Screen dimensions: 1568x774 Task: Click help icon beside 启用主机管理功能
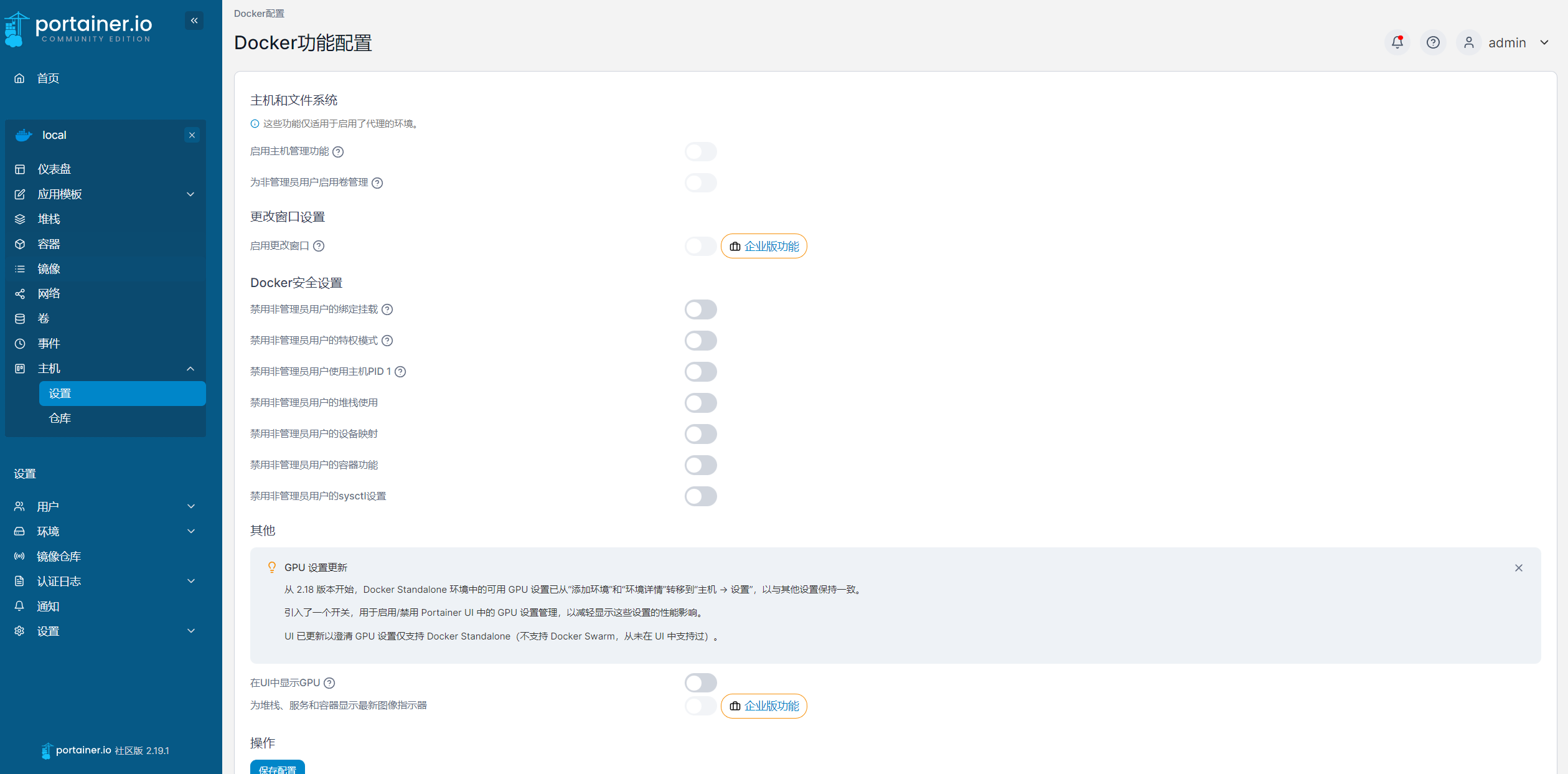click(338, 152)
